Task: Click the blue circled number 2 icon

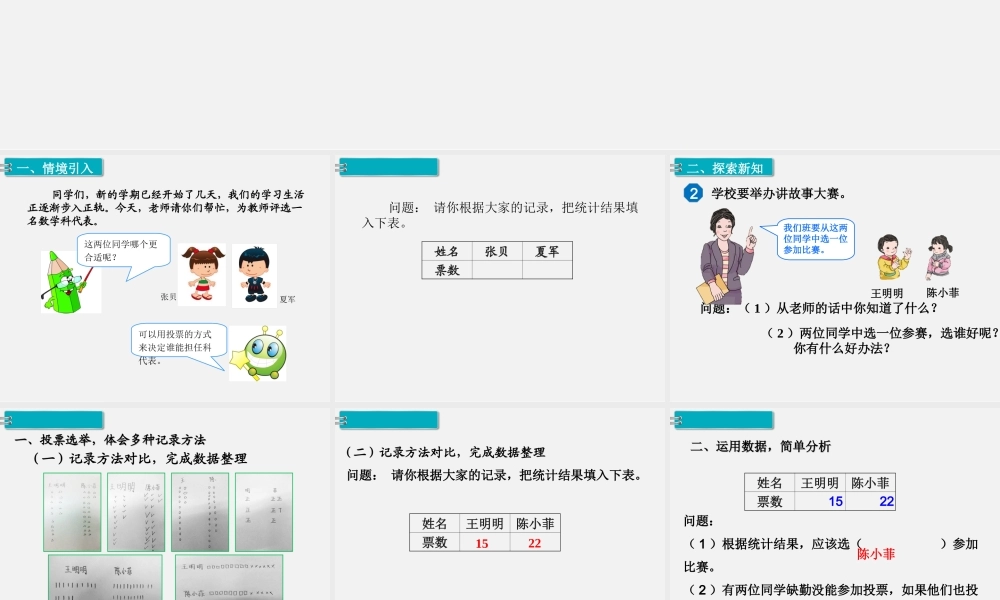Action: coord(694,193)
